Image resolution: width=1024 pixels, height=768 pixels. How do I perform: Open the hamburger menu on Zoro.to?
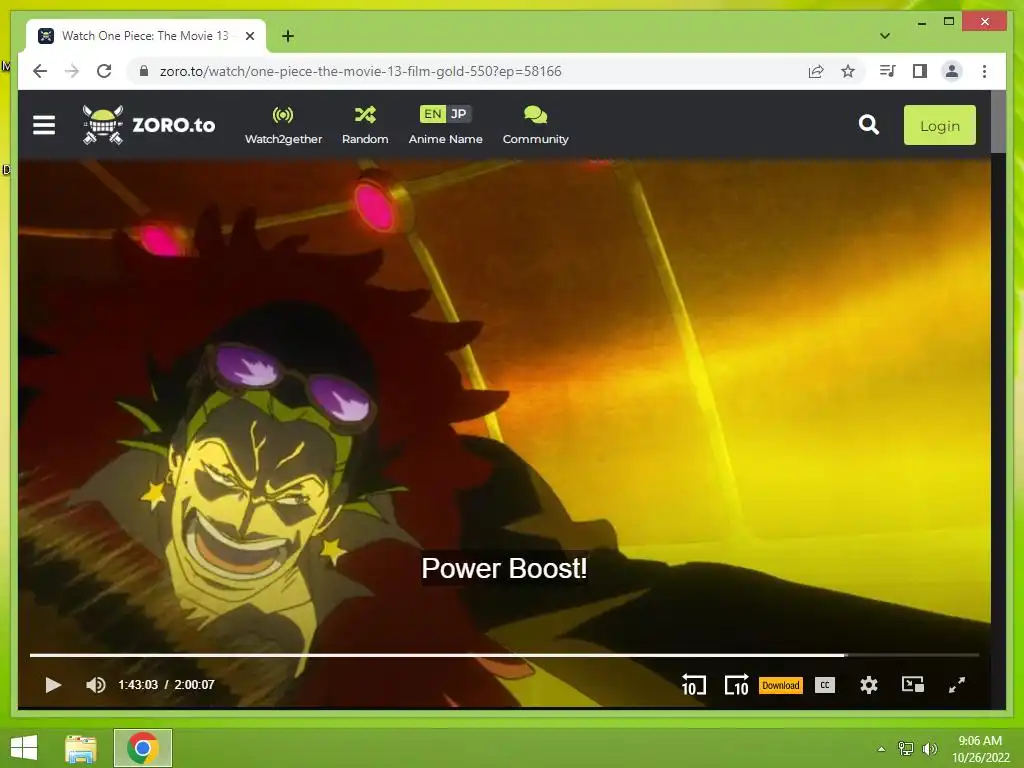(x=44, y=125)
